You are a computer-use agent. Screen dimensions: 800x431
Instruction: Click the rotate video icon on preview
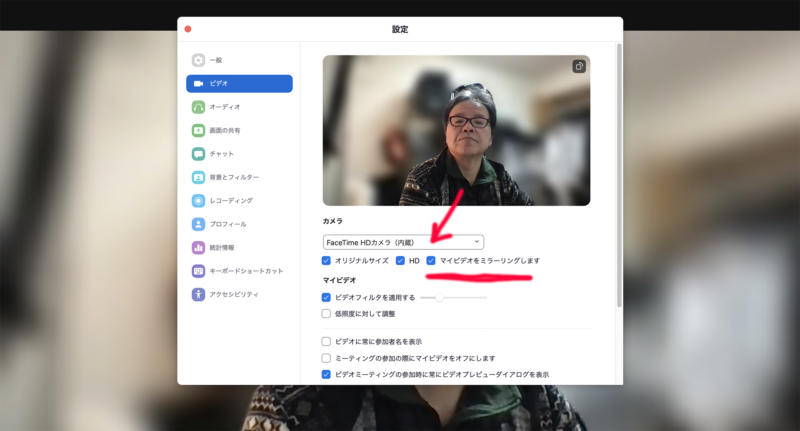point(579,66)
